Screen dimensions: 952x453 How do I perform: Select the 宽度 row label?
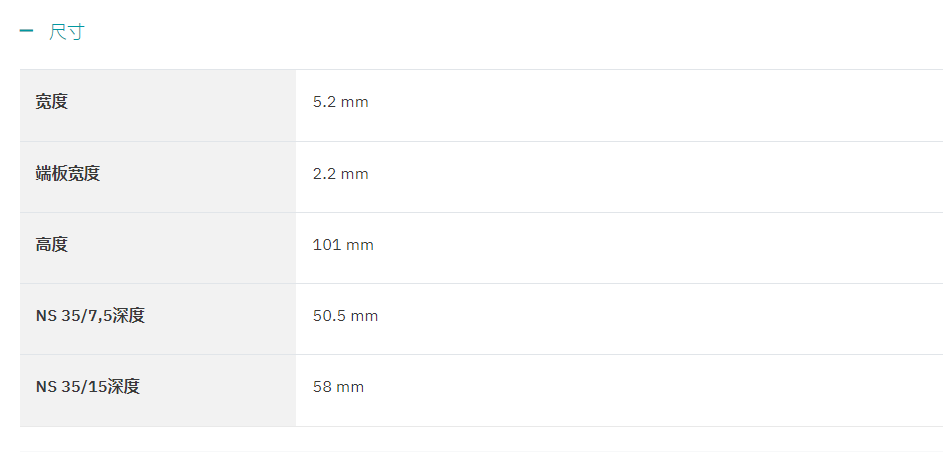[52, 102]
